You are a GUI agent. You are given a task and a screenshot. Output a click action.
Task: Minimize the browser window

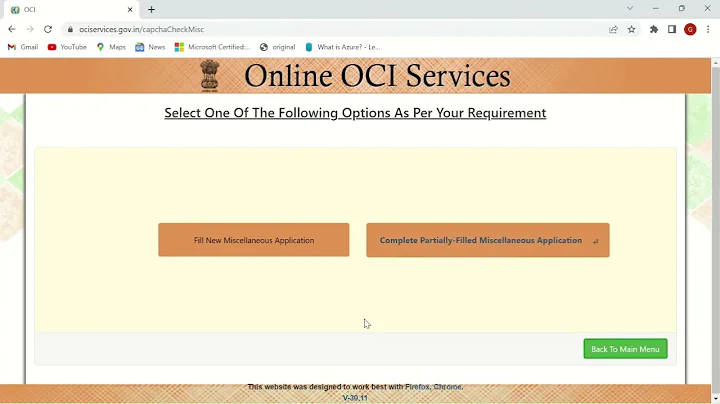[x=656, y=8]
